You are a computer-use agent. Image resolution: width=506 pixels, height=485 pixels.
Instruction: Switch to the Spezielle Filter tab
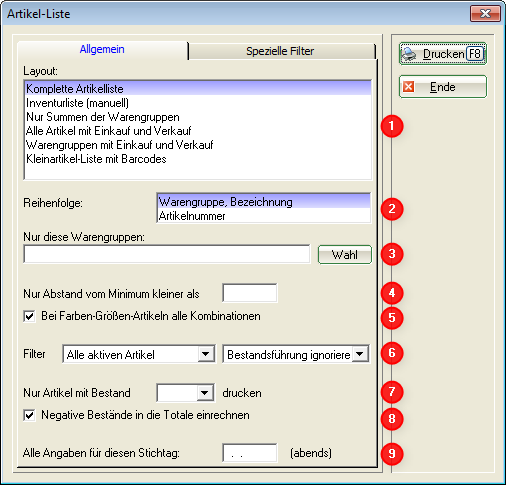pyautogui.click(x=280, y=51)
